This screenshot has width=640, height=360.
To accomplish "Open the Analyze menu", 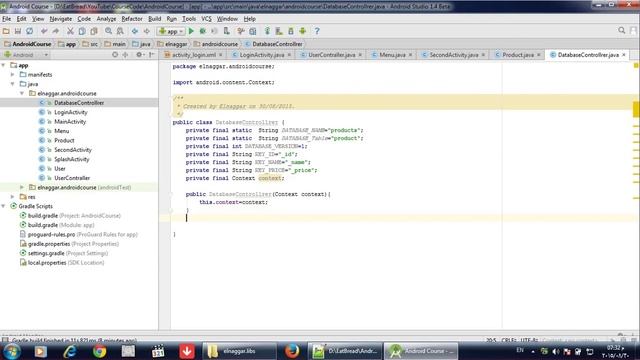I will click(106, 19).
